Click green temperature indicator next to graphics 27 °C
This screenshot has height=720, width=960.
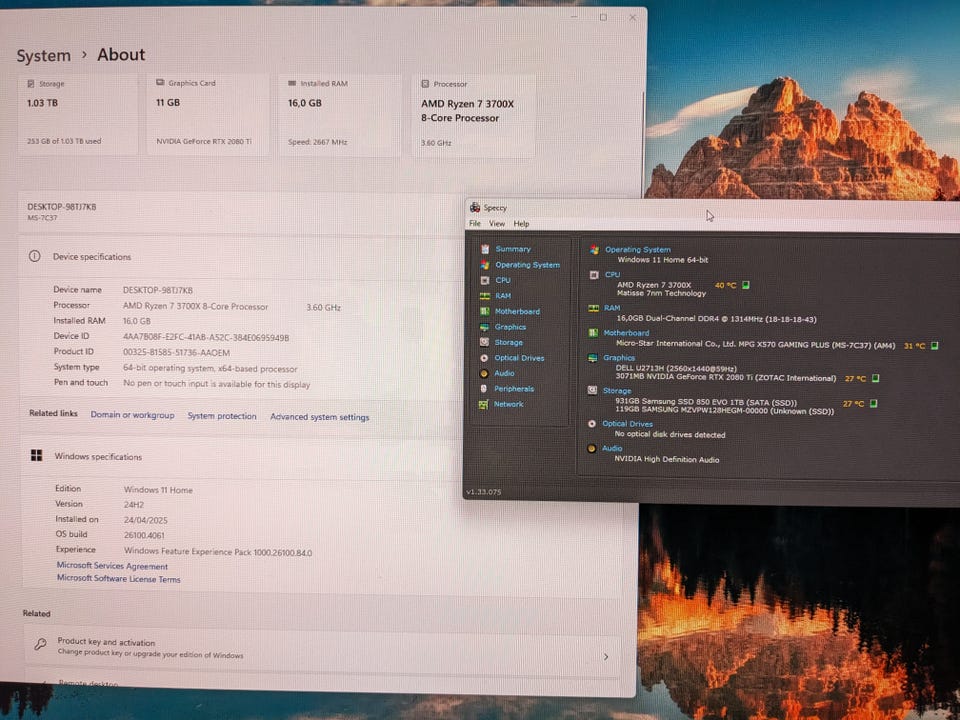(x=876, y=378)
